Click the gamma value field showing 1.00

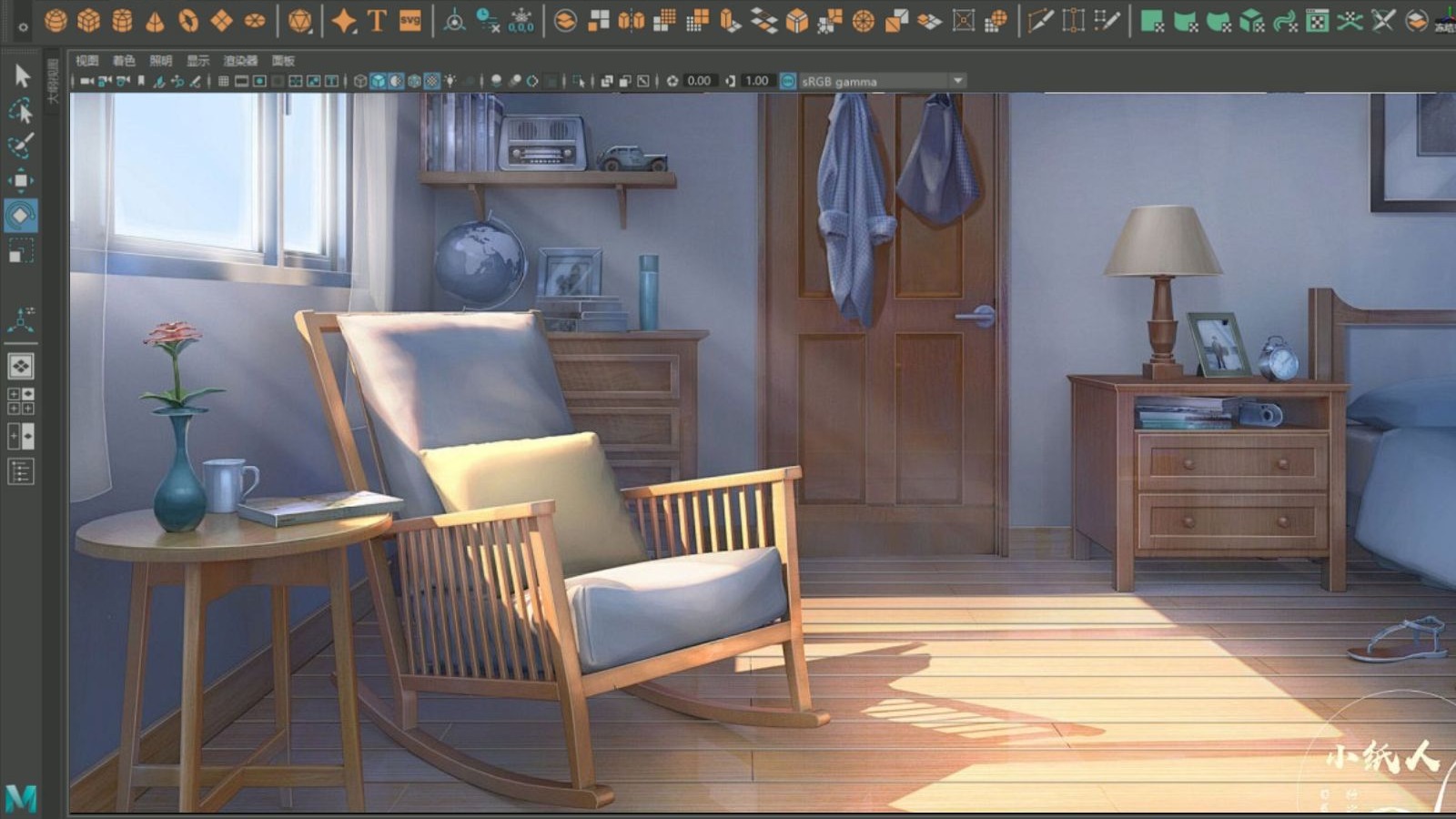tap(756, 81)
